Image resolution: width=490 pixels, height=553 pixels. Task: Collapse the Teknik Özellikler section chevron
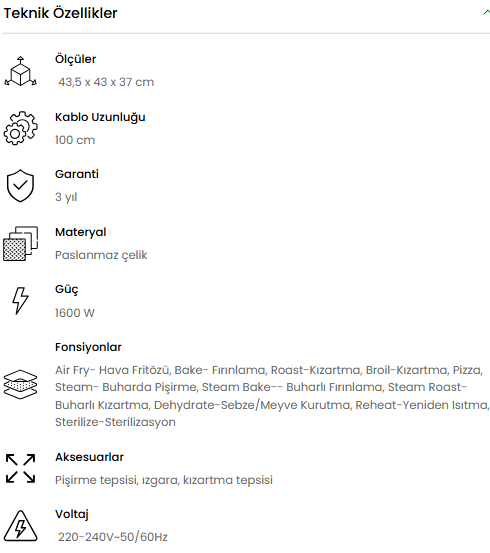486,13
